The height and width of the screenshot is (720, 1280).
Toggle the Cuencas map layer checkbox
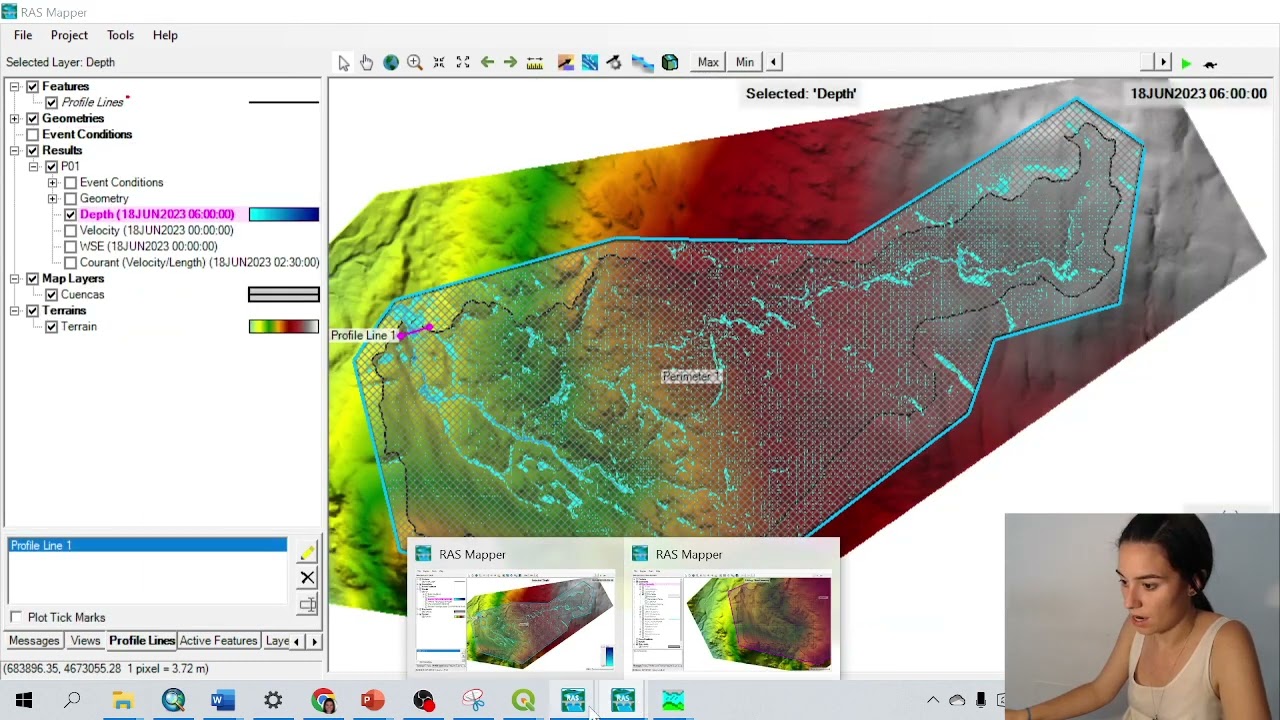[x=52, y=295]
